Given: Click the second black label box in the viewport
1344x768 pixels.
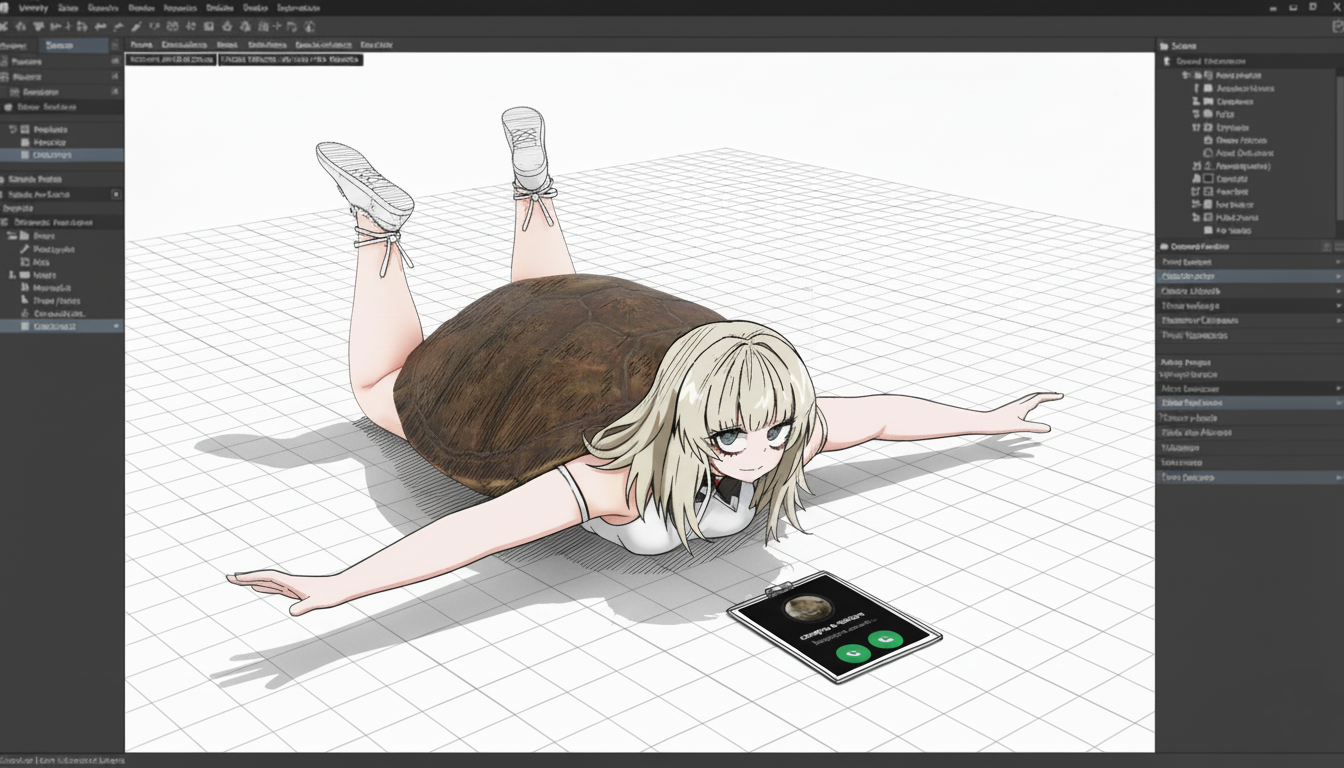Looking at the screenshot, I should pos(290,60).
